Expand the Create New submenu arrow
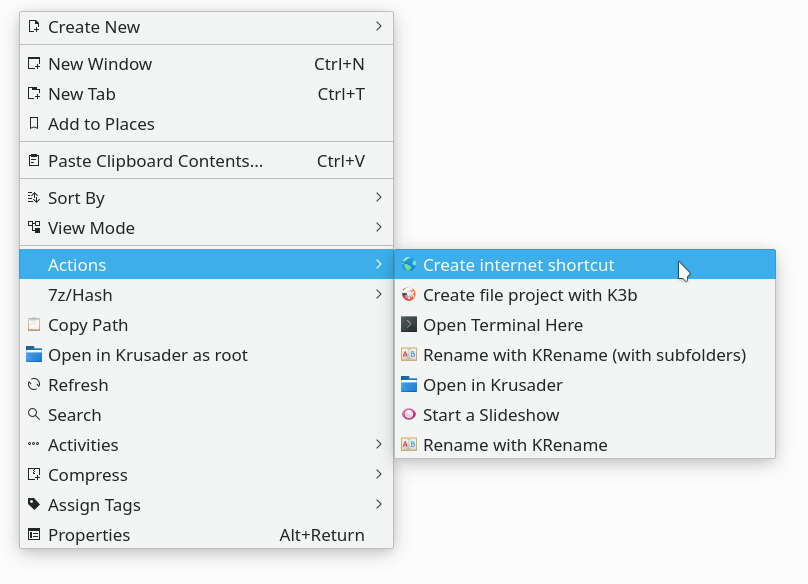Screen dimensions: 808x584 pyautogui.click(x=379, y=26)
